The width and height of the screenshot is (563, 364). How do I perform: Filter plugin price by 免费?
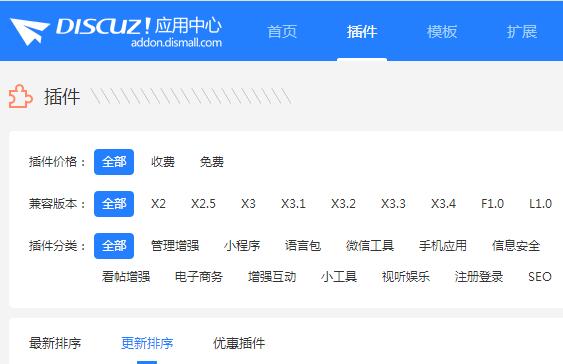(212, 162)
